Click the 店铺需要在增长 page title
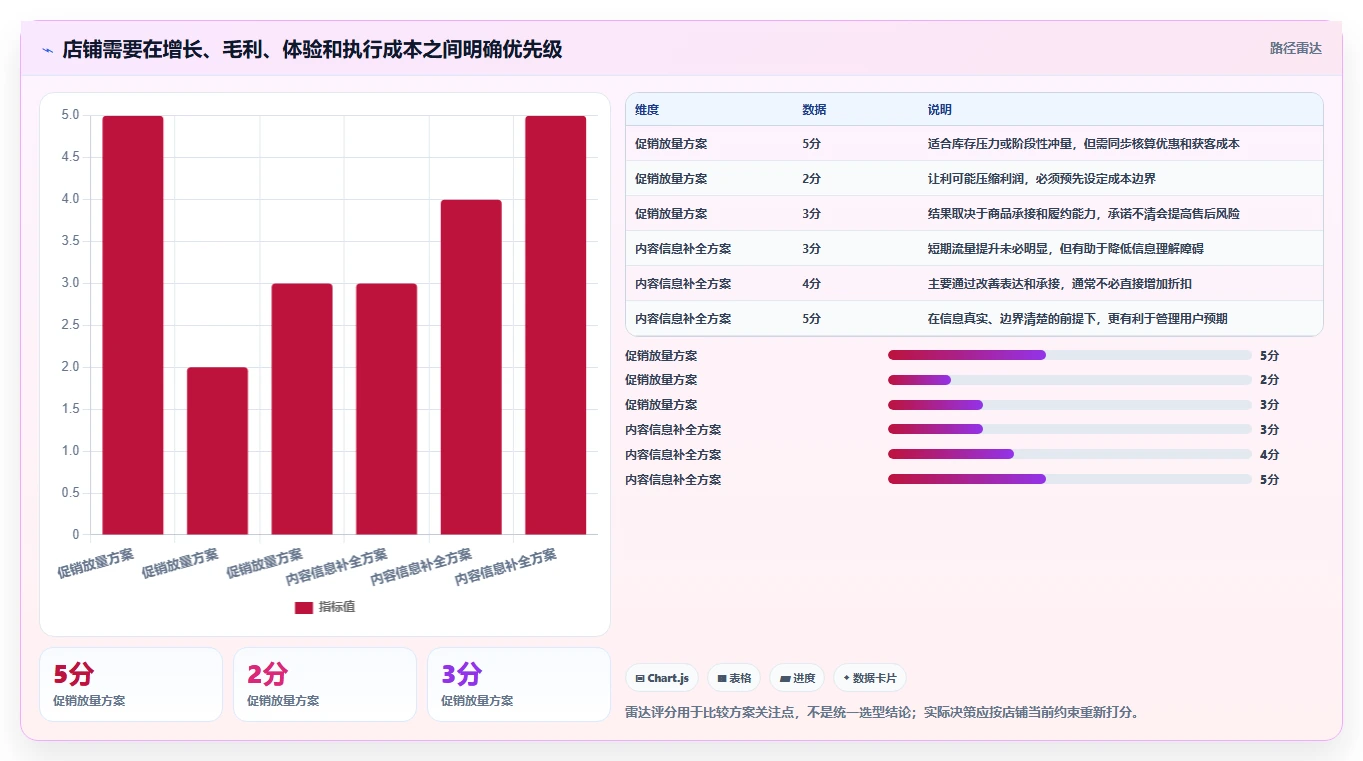This screenshot has height=761, width=1363. pyautogui.click(x=312, y=49)
